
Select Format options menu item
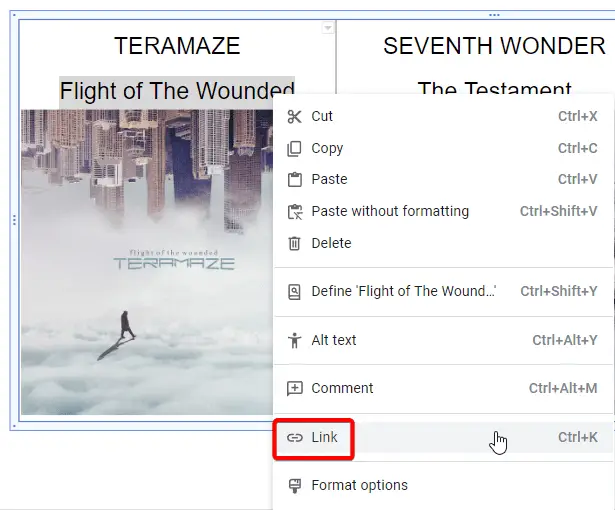tap(443, 486)
